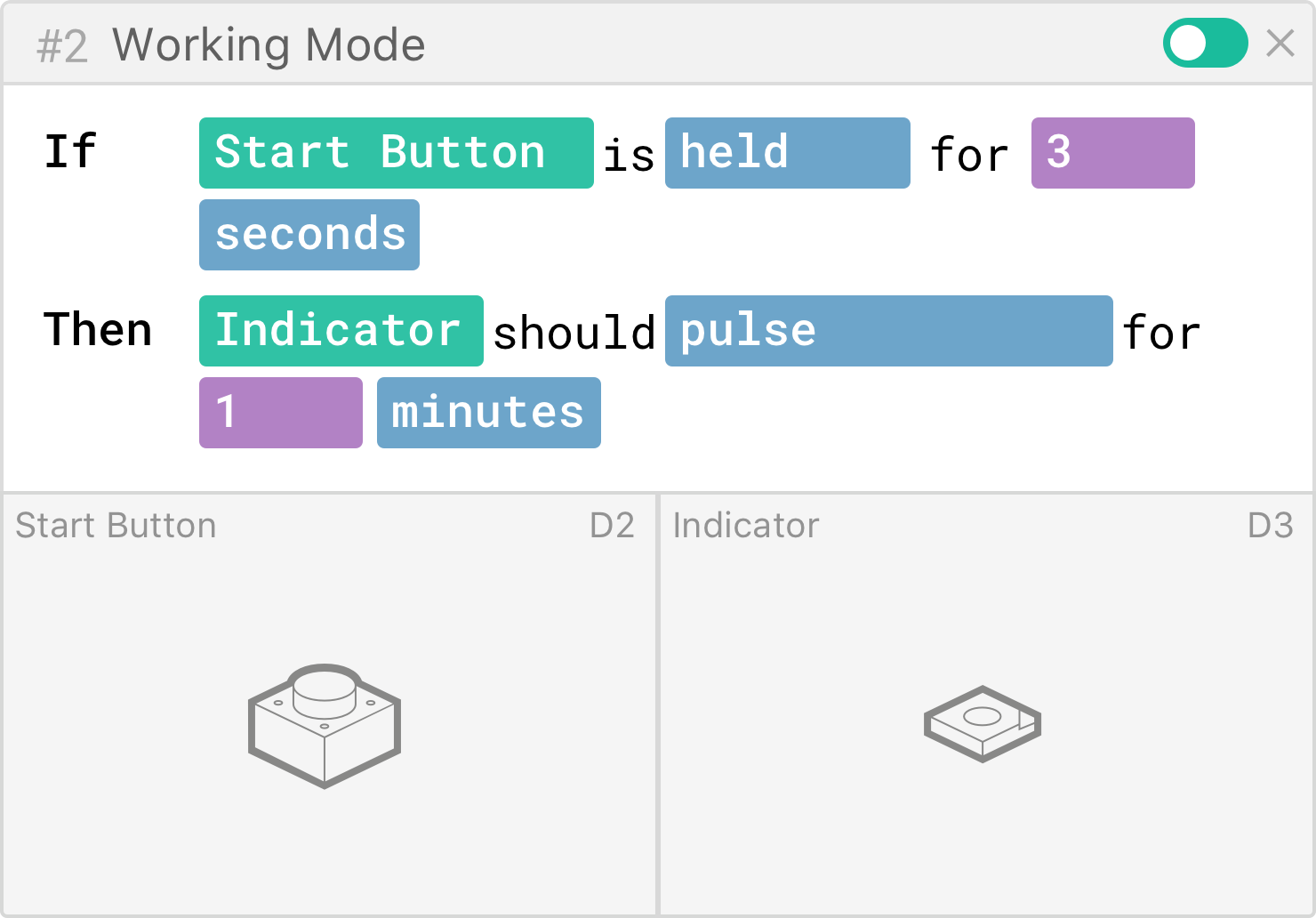
Task: Click the Start Button device icon
Action: [325, 725]
